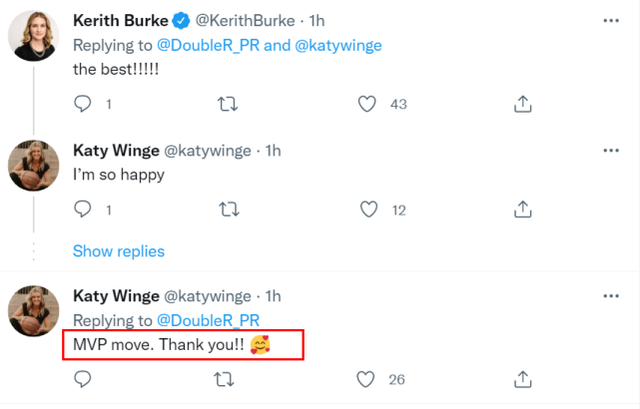Open @DoubleR_PR link in last tweet
The width and height of the screenshot is (640, 409).
(x=209, y=320)
